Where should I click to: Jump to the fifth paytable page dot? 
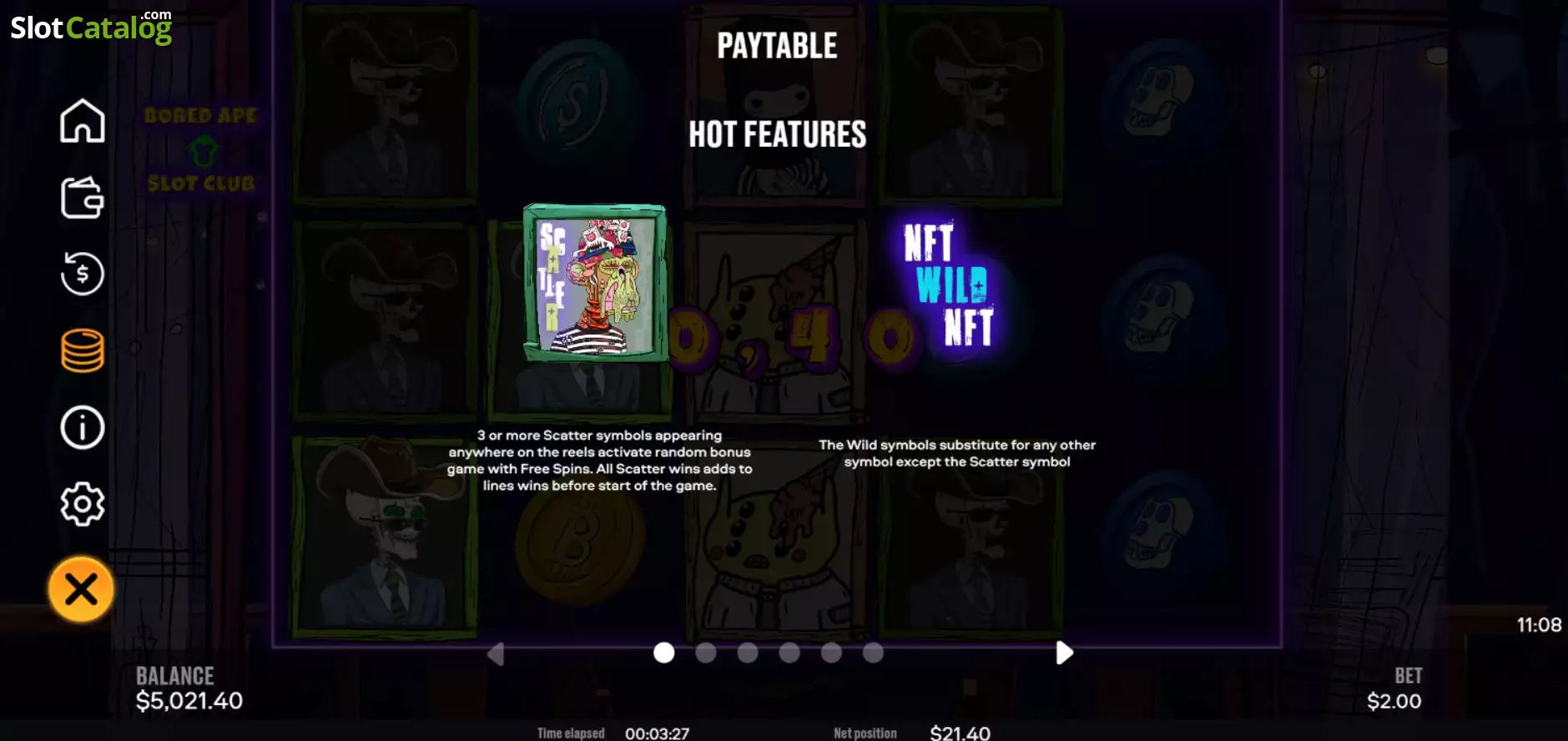[x=831, y=653]
